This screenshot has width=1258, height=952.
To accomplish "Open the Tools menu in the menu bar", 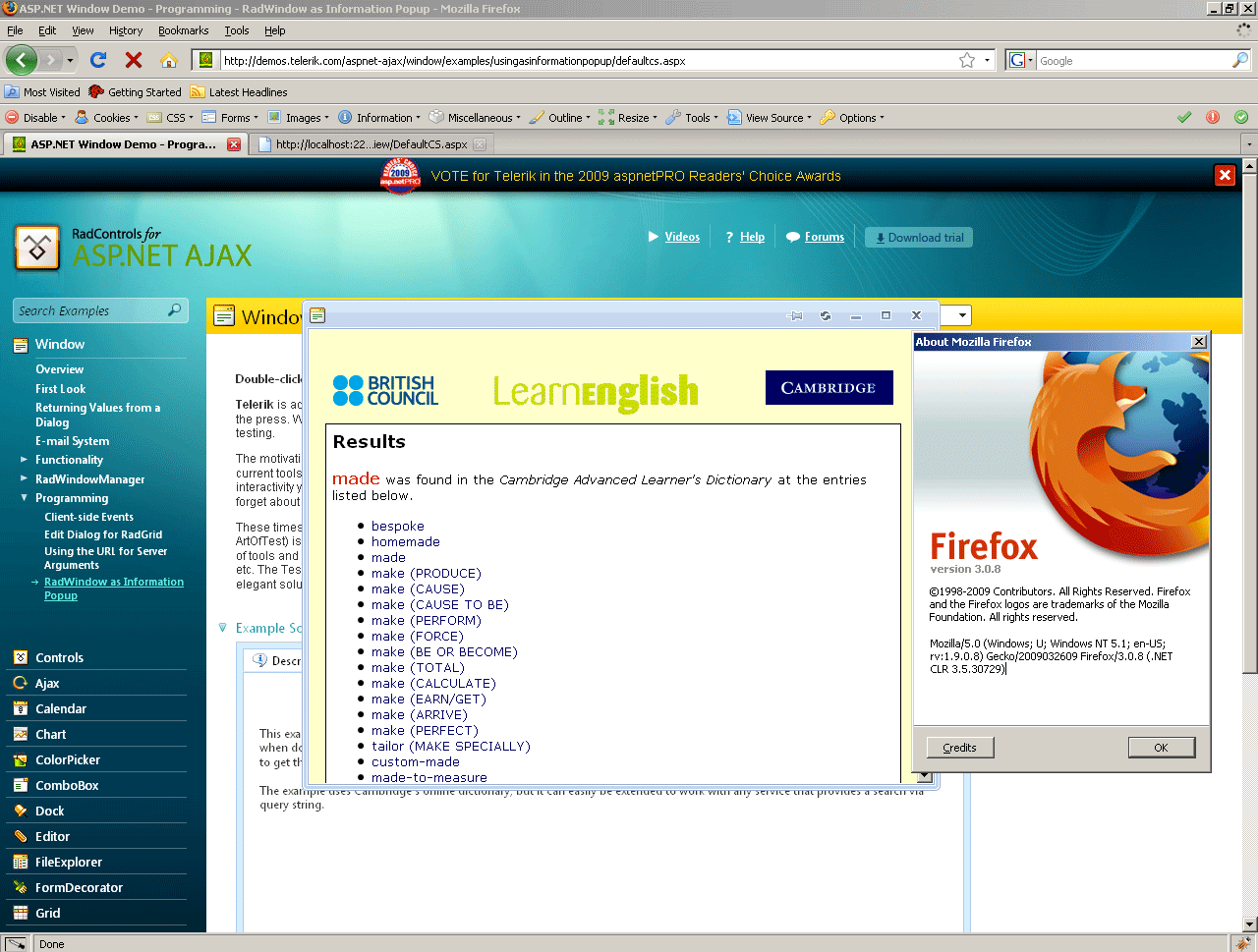I will [237, 30].
